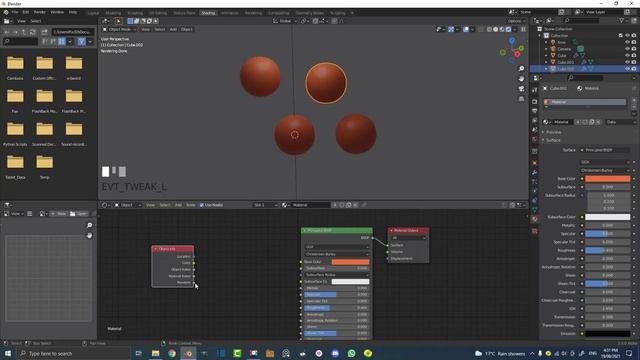Open the Subsurface Radius dropdown in Principled BSDF node
Screen dimensions: 640x360
(x=336, y=275)
